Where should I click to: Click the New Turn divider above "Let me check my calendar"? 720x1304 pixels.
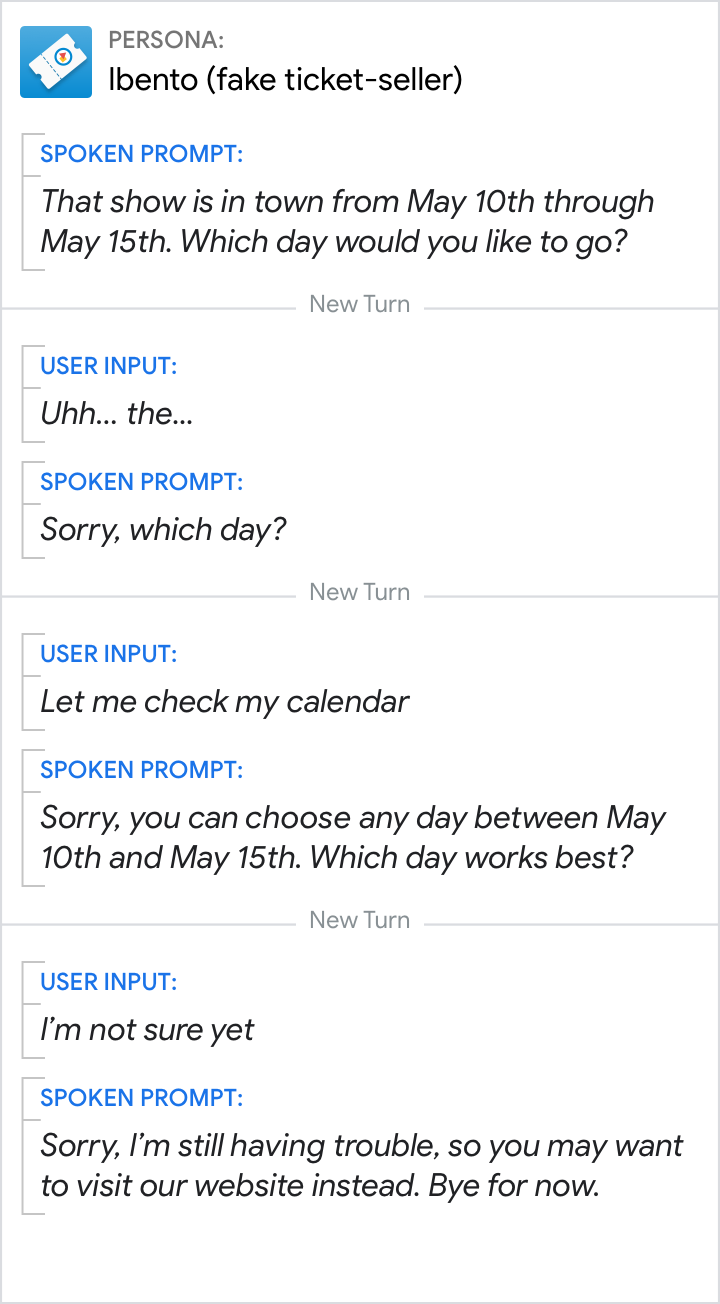(360, 592)
